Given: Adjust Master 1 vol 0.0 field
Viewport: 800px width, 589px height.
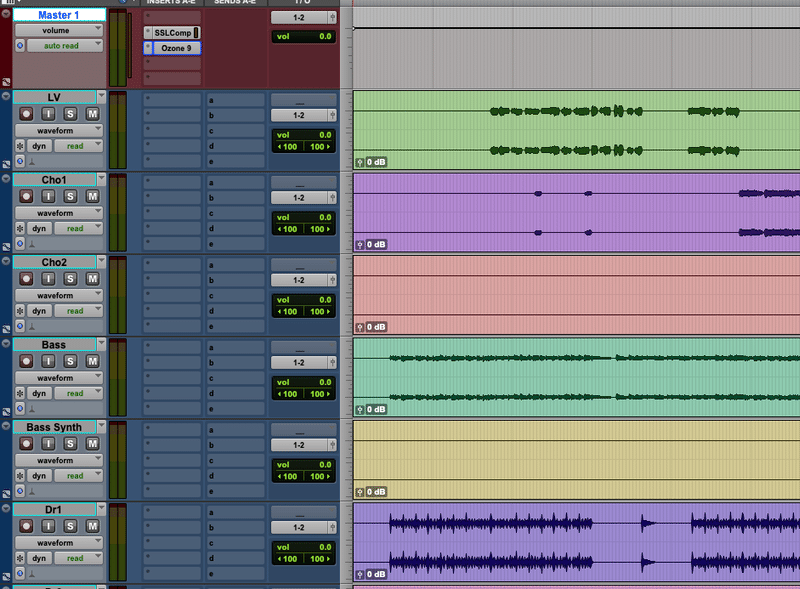Looking at the screenshot, I should click(x=304, y=36).
